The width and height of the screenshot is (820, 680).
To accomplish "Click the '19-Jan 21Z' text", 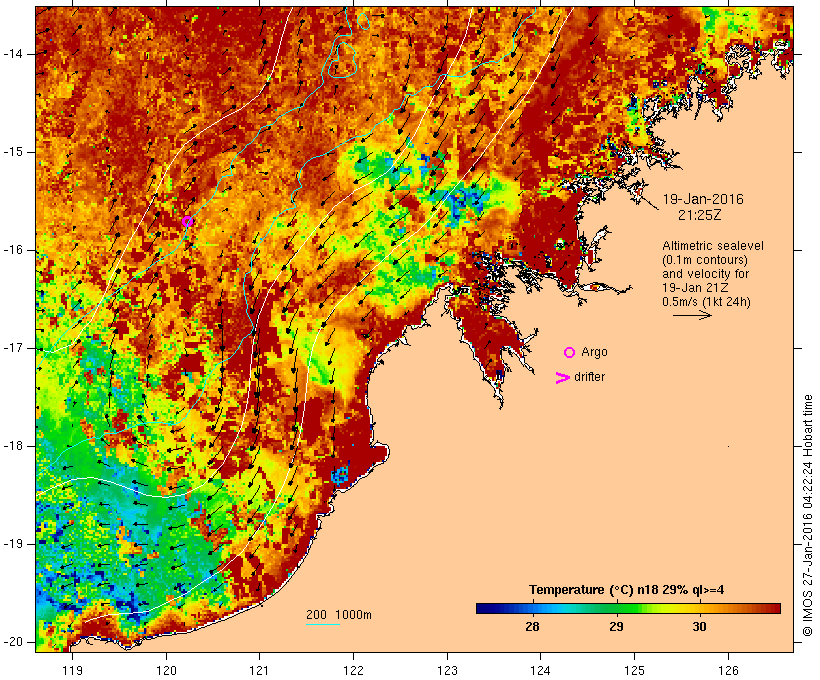I will [695, 288].
